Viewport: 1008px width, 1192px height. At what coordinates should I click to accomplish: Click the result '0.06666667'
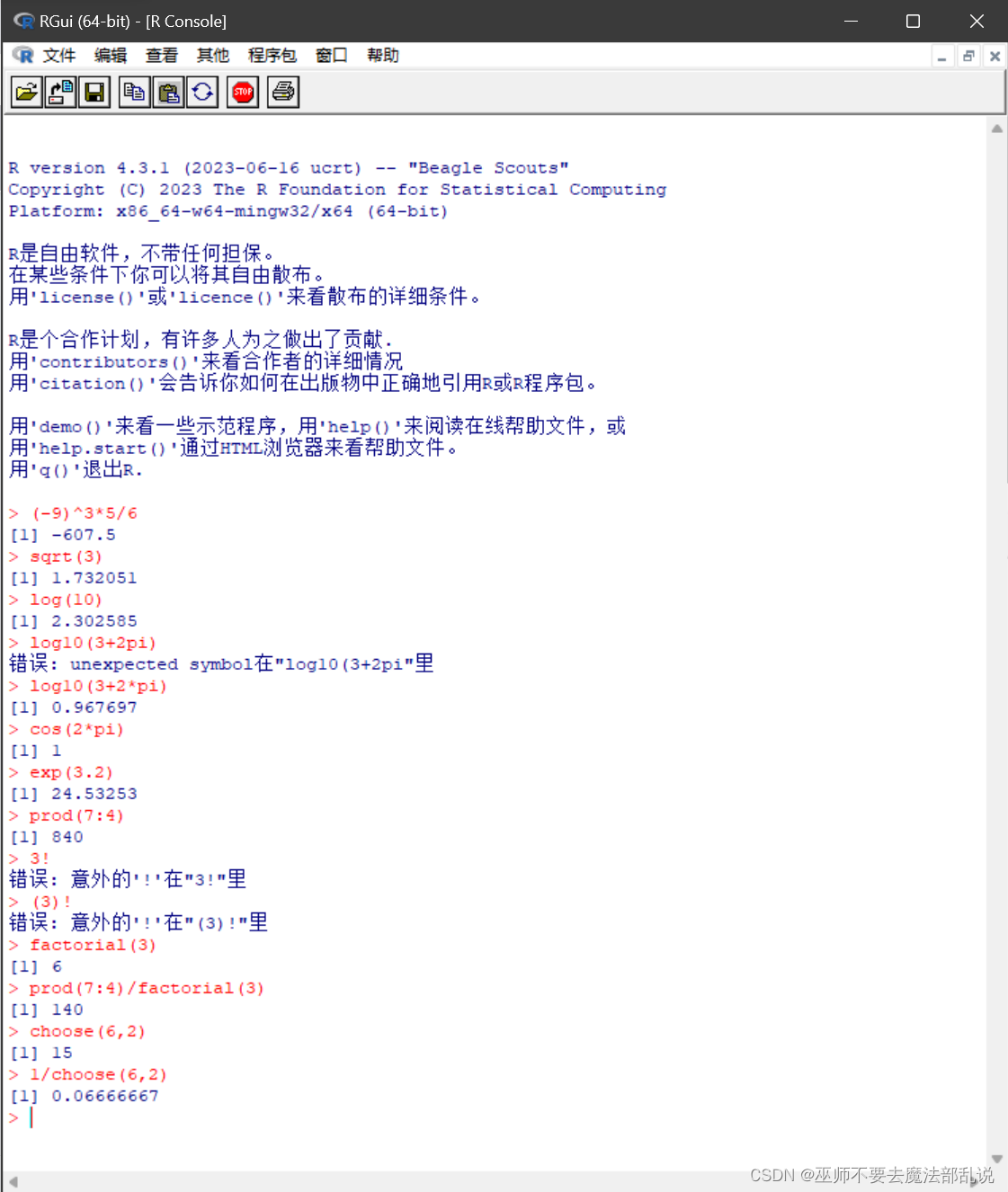pos(105,1096)
